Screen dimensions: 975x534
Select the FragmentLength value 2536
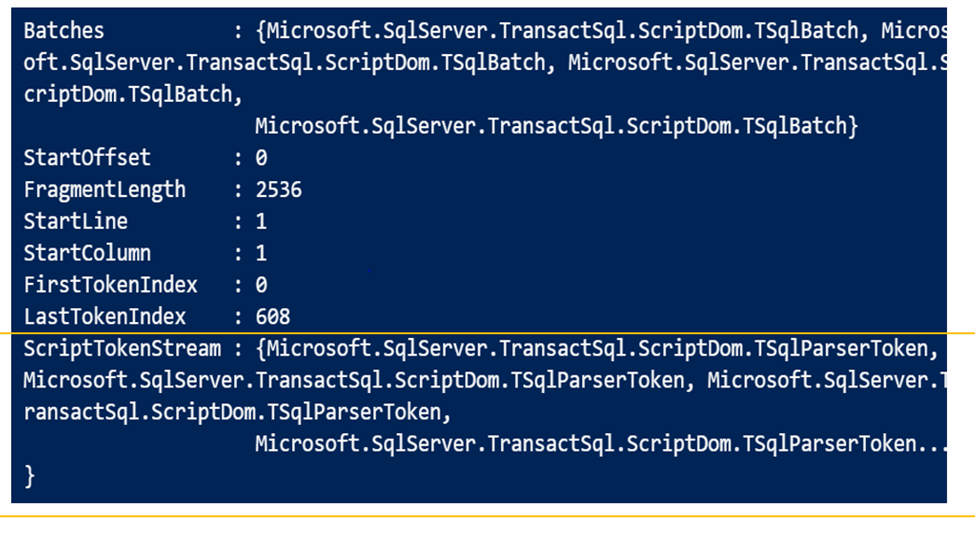click(278, 190)
